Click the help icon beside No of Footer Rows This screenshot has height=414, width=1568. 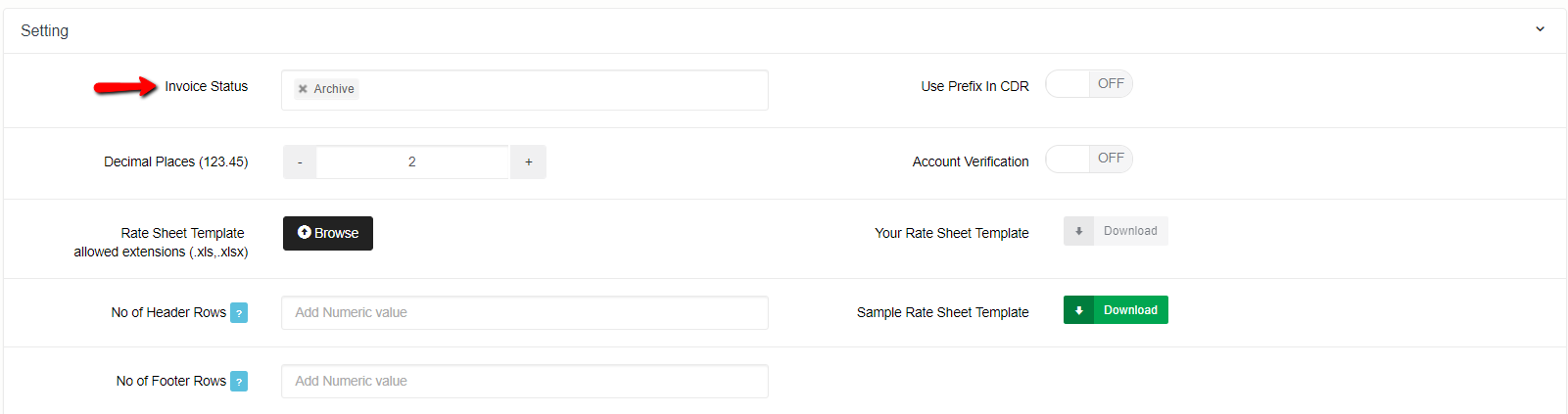point(239,382)
